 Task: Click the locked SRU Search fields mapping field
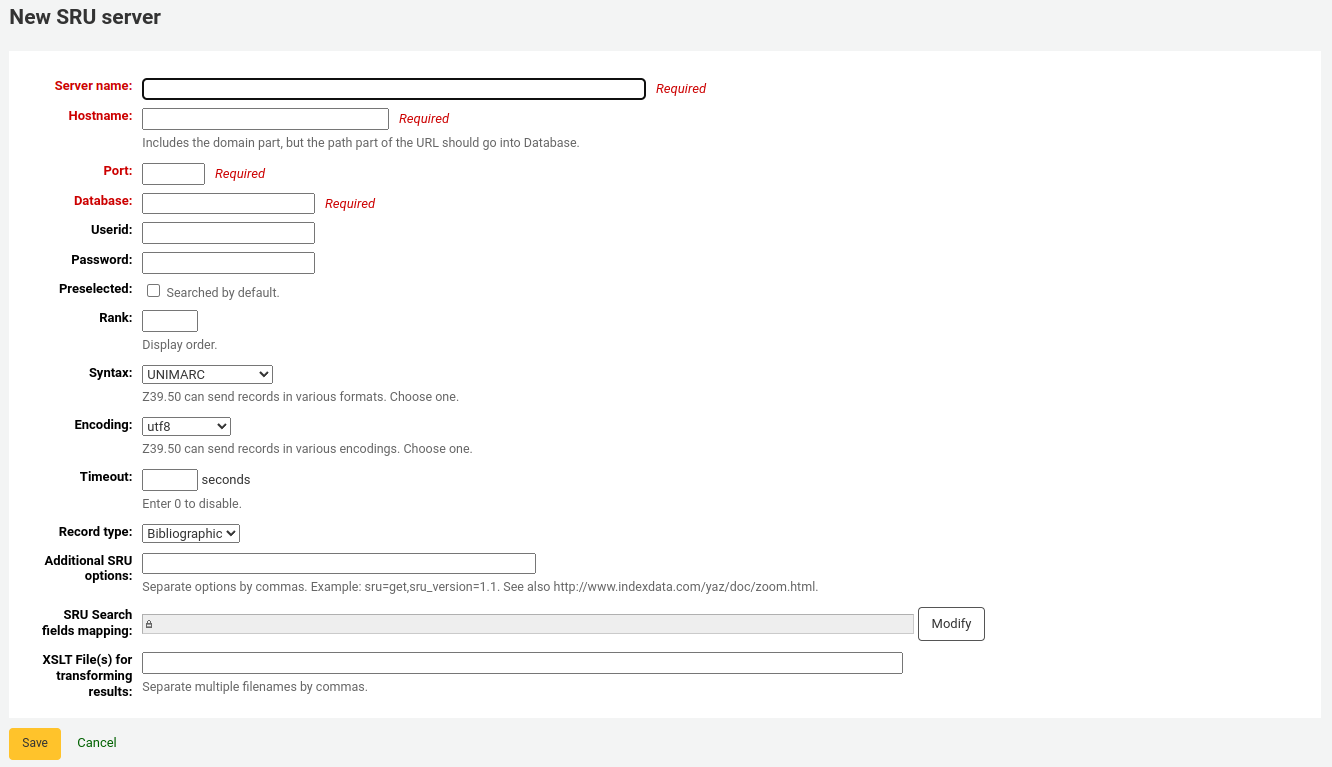click(x=528, y=624)
